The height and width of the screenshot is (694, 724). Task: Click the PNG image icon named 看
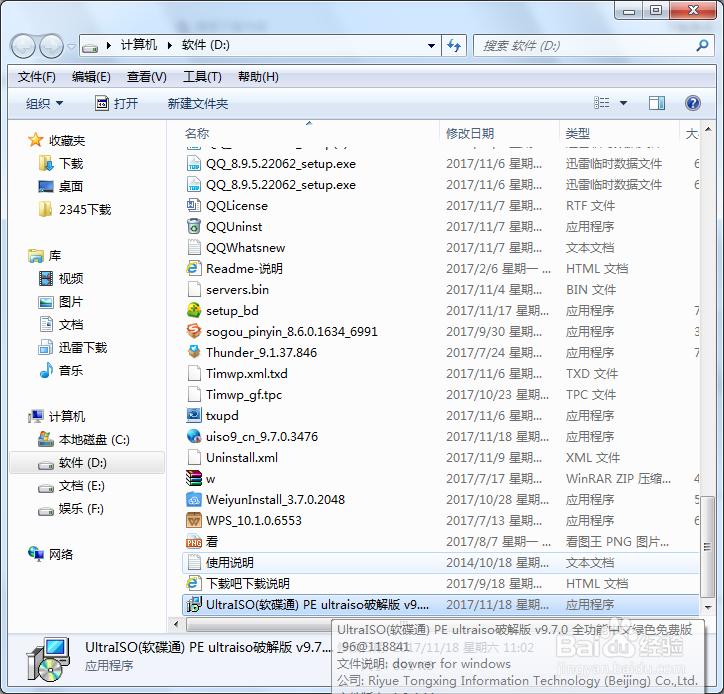click(x=193, y=542)
